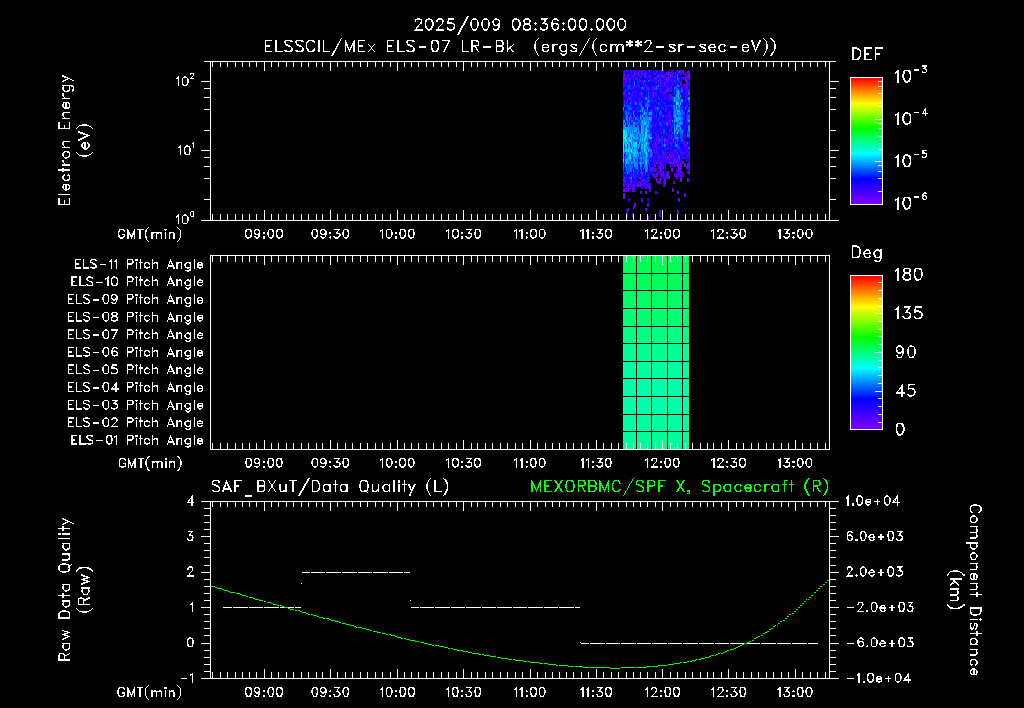1024x708 pixels.
Task: Select the ELS-01 Pitch Angle row label
Action: 137,440
